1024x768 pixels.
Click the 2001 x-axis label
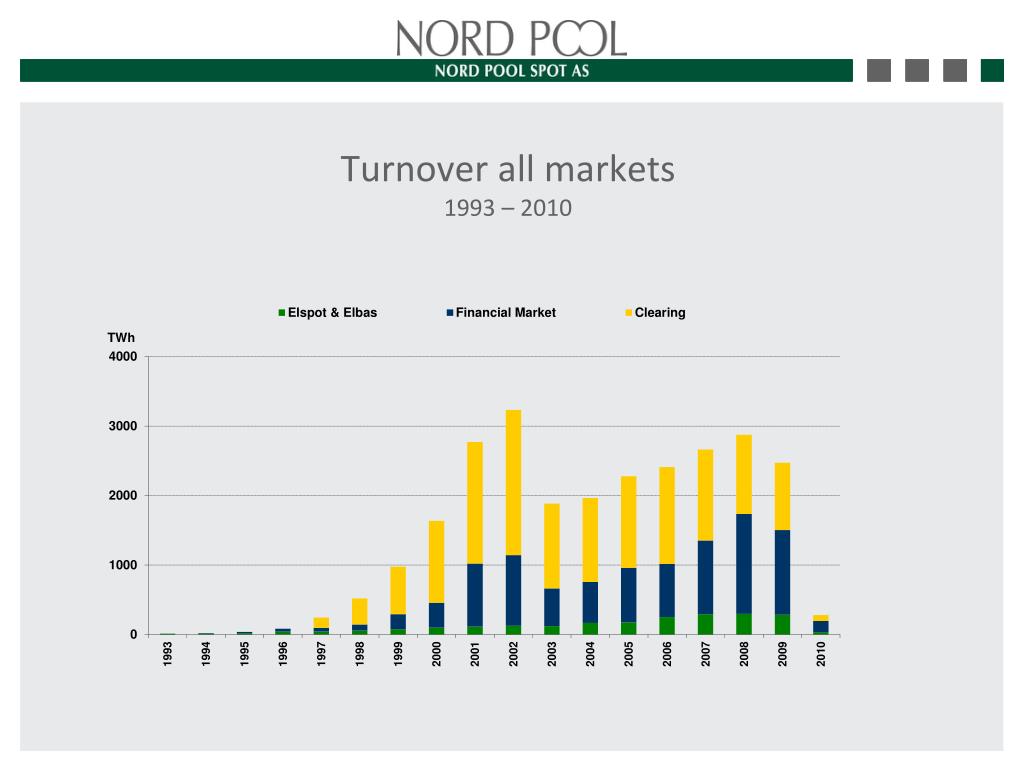tap(475, 654)
